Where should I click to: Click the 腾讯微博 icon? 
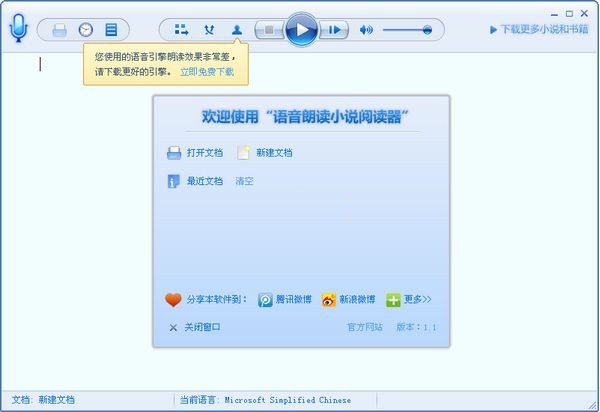(265, 300)
